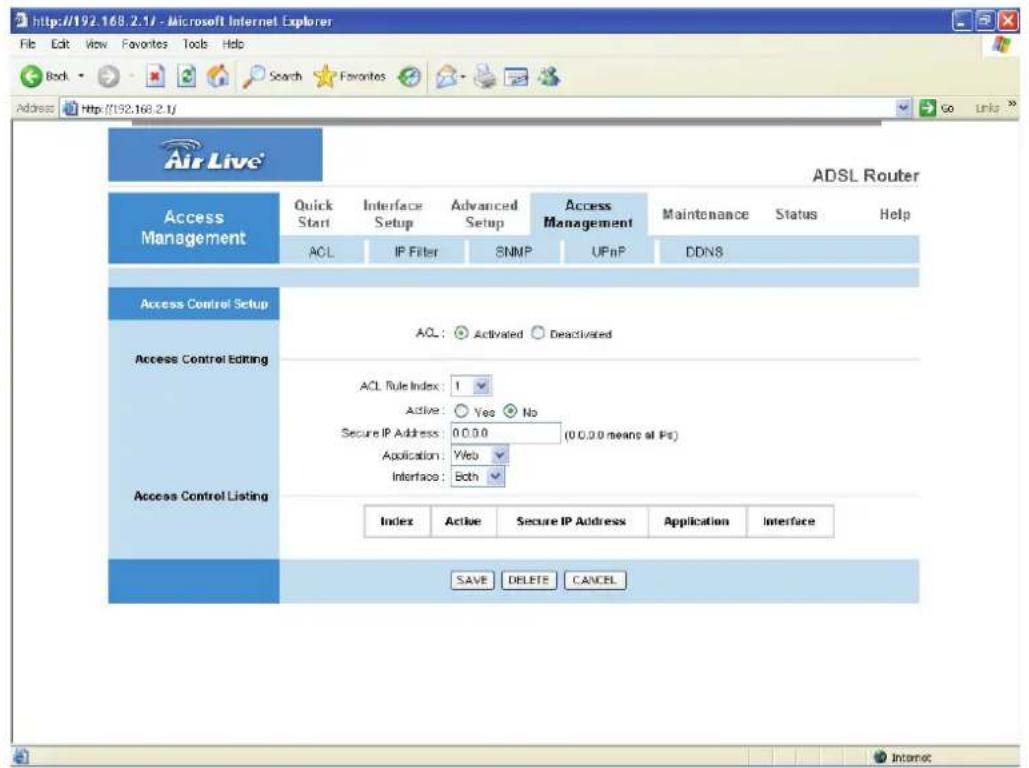
Task: Open the Mail envelope icon
Action: pos(446,77)
